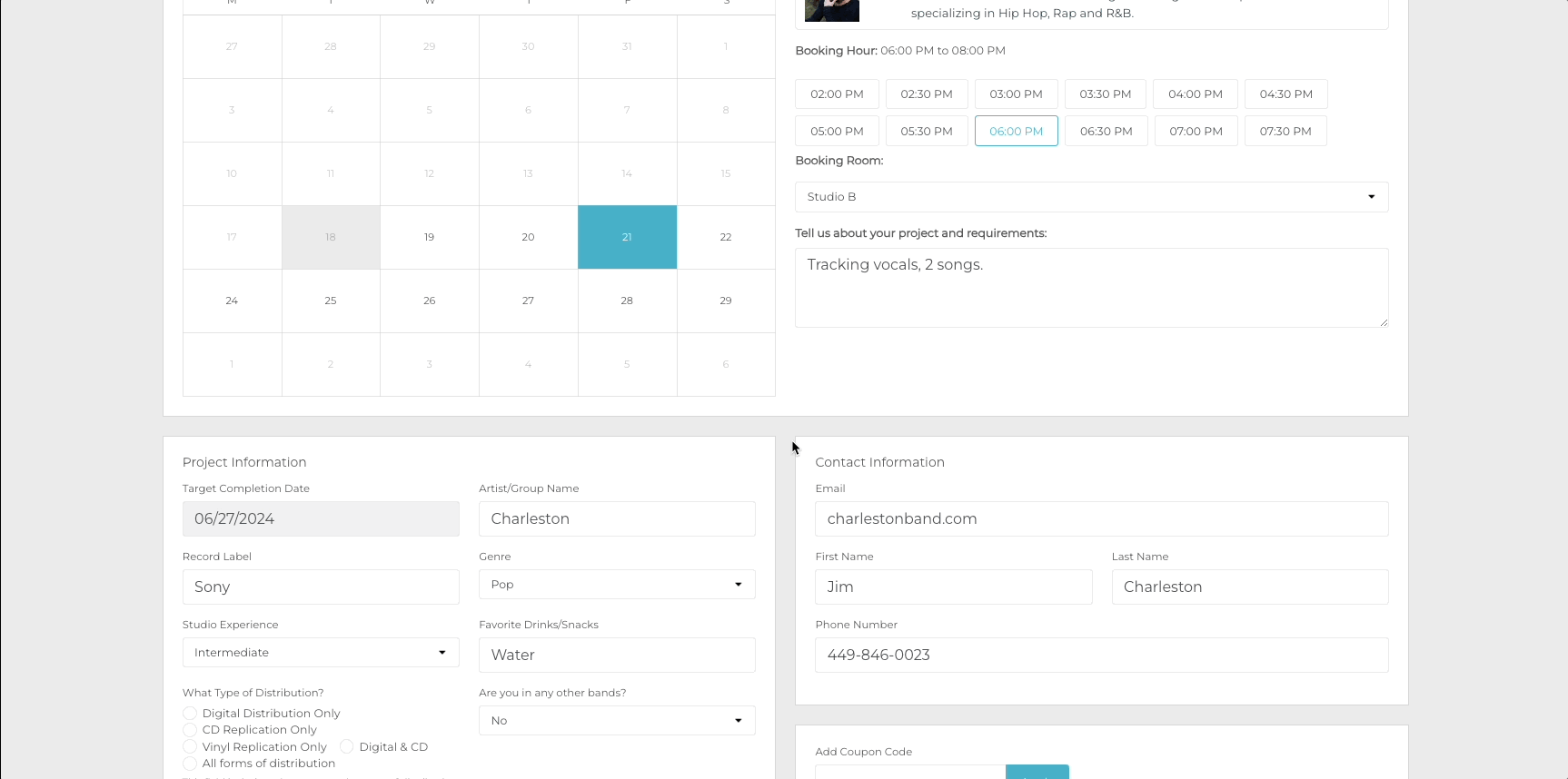Pick the 04:30 PM time slot
The image size is (1568, 779).
(1285, 94)
